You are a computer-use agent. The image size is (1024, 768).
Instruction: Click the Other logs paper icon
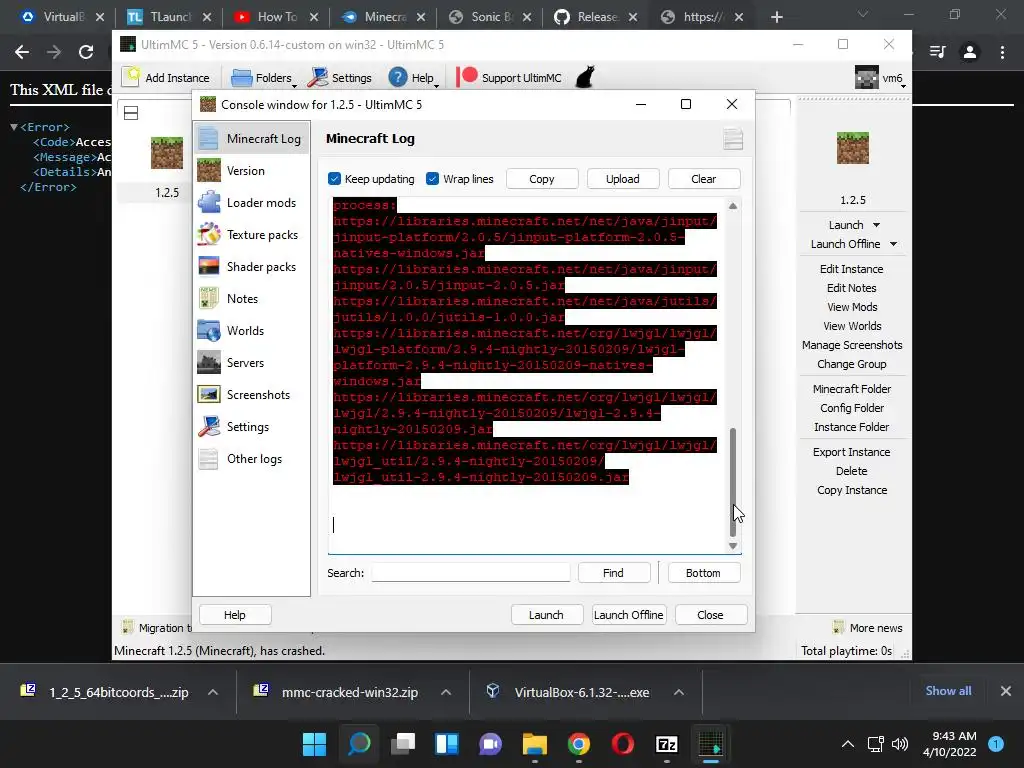point(209,458)
